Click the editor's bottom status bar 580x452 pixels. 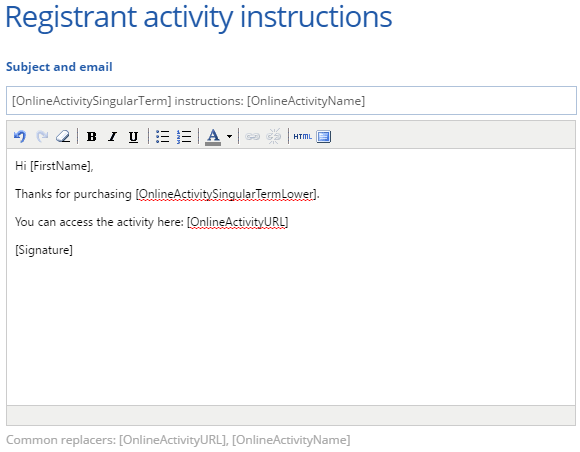pyautogui.click(x=291, y=415)
